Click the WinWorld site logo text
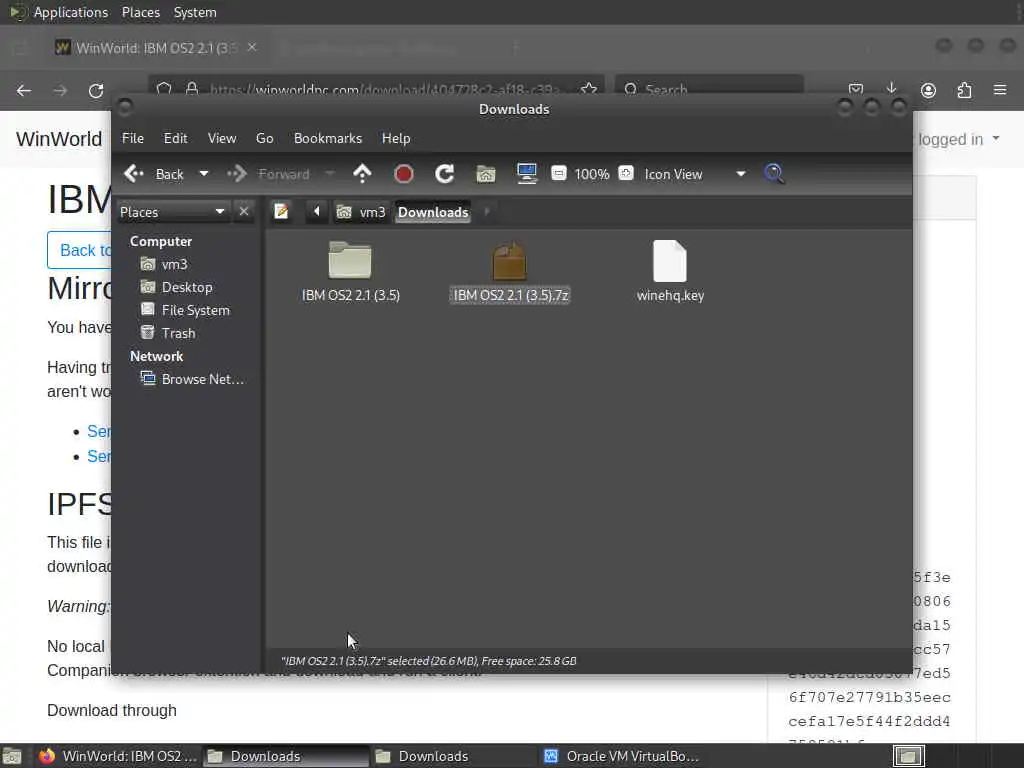The image size is (1024, 768). pos(59,139)
